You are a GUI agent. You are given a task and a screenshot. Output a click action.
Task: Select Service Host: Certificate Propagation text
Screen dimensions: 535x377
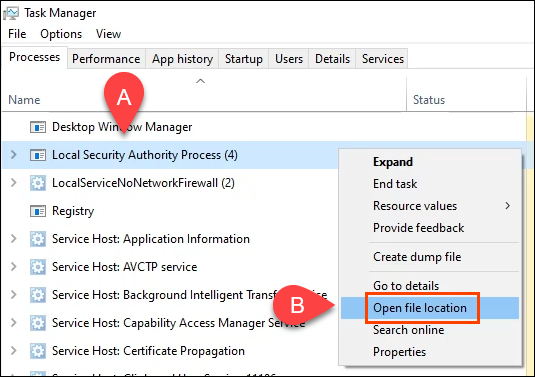148,351
